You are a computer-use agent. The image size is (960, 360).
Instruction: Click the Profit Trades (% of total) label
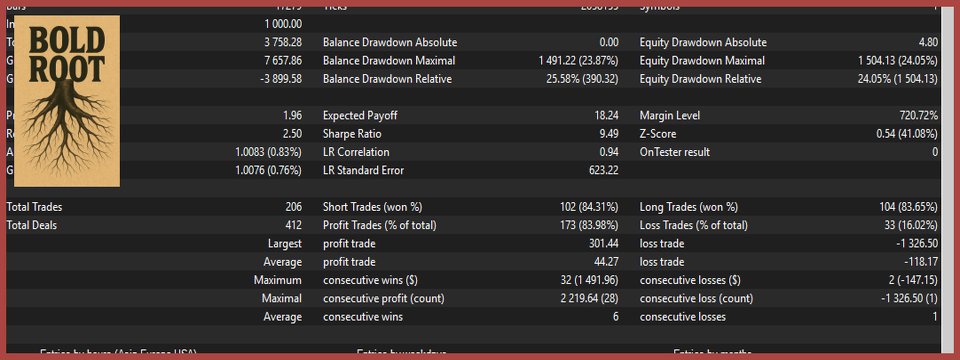click(380, 225)
